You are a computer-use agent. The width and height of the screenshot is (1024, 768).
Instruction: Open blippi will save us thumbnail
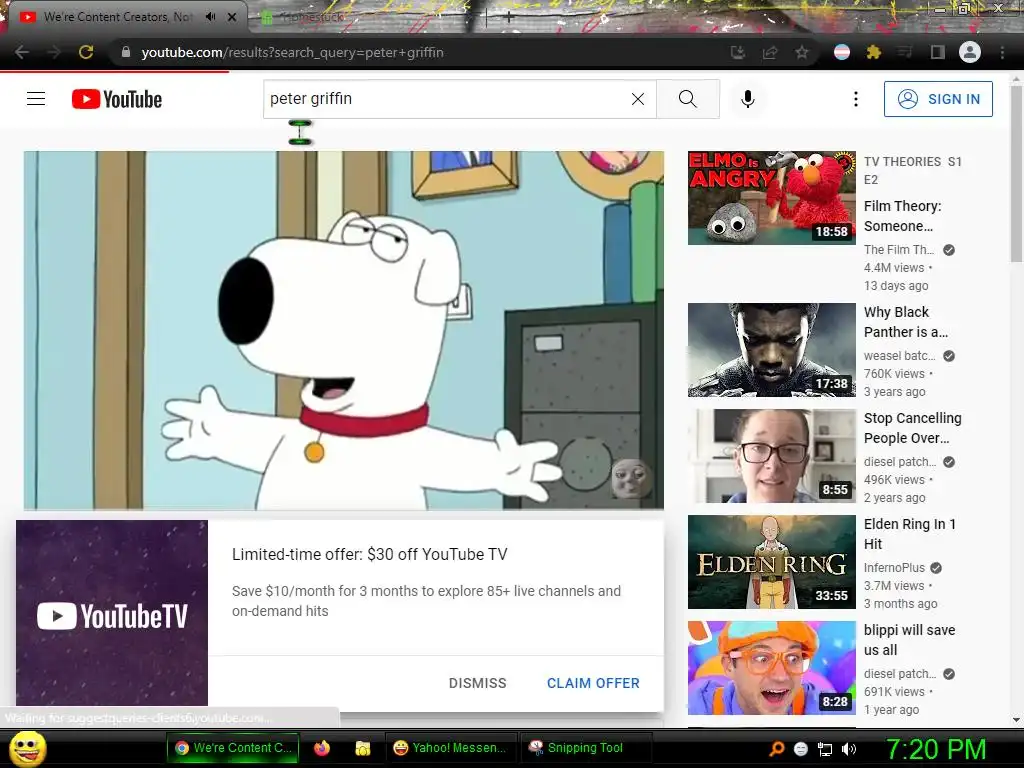click(771, 667)
